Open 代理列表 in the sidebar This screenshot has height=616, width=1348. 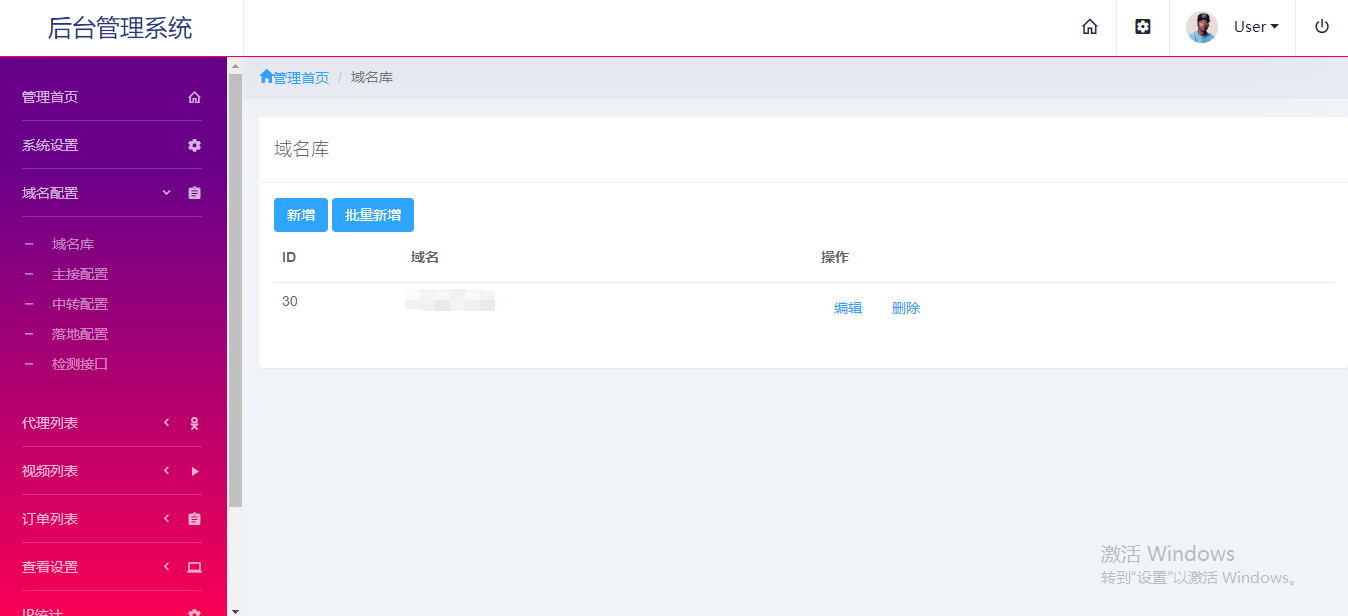point(50,423)
